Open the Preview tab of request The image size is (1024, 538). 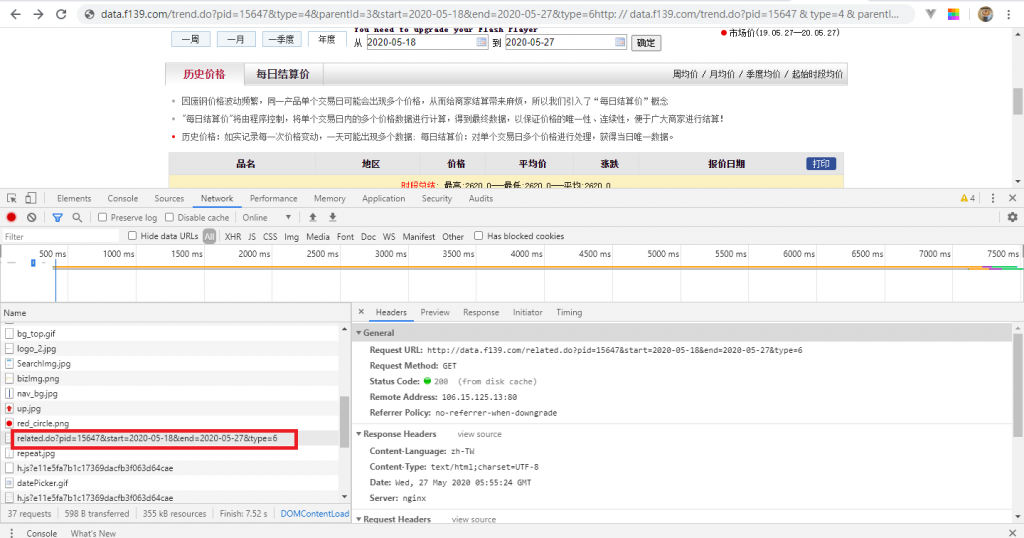pyautogui.click(x=435, y=312)
